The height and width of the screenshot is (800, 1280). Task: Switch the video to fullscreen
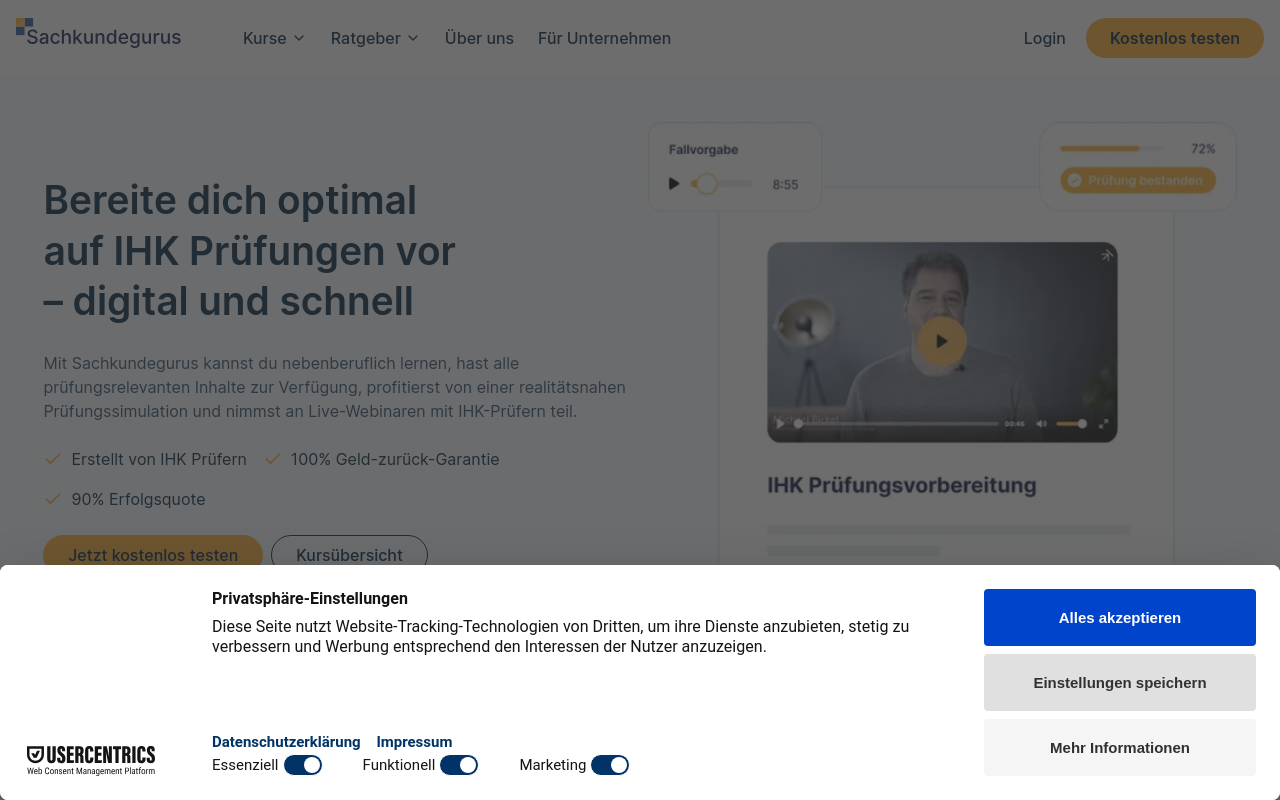1103,423
